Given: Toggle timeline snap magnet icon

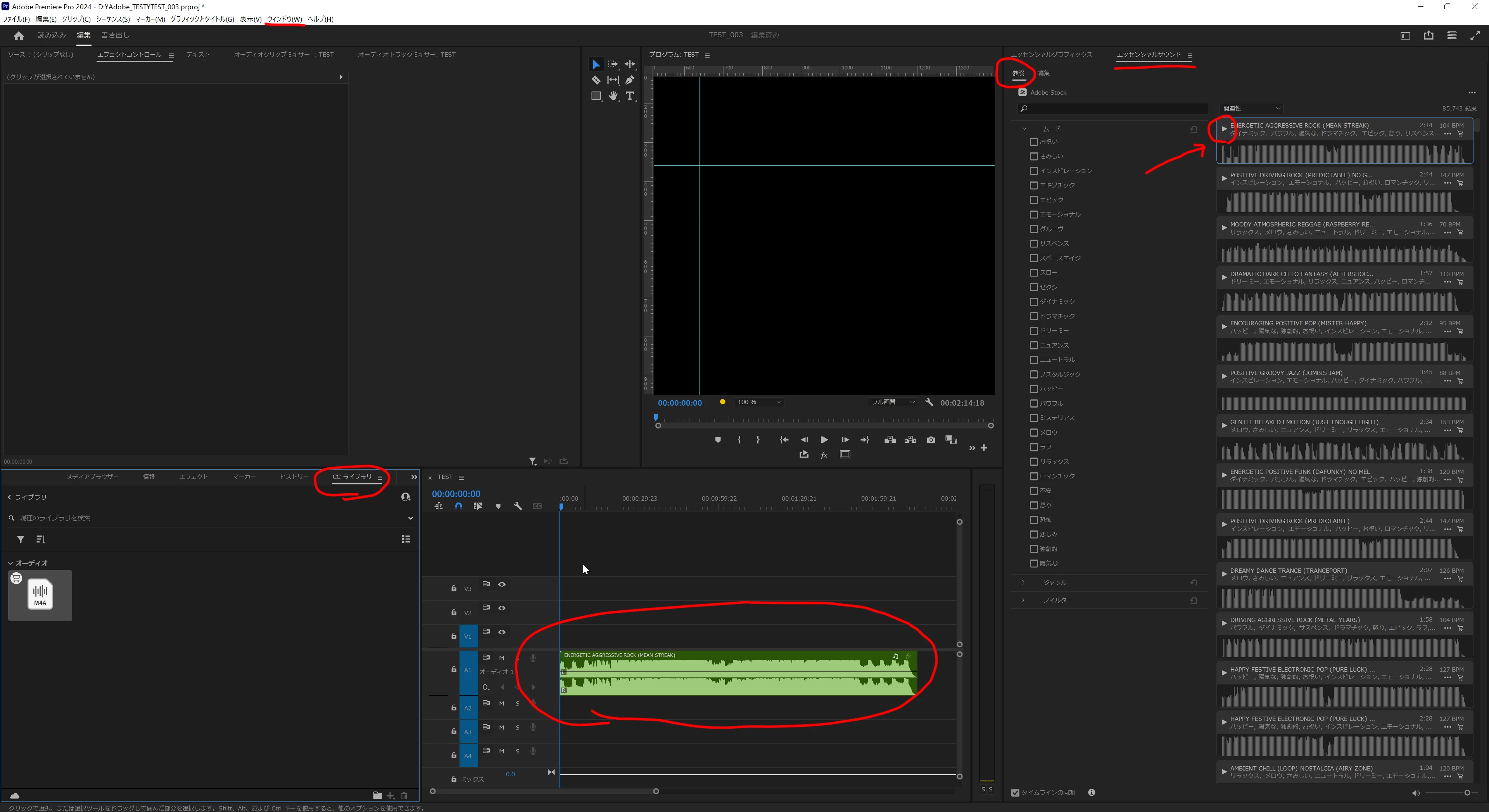Looking at the screenshot, I should (x=458, y=506).
